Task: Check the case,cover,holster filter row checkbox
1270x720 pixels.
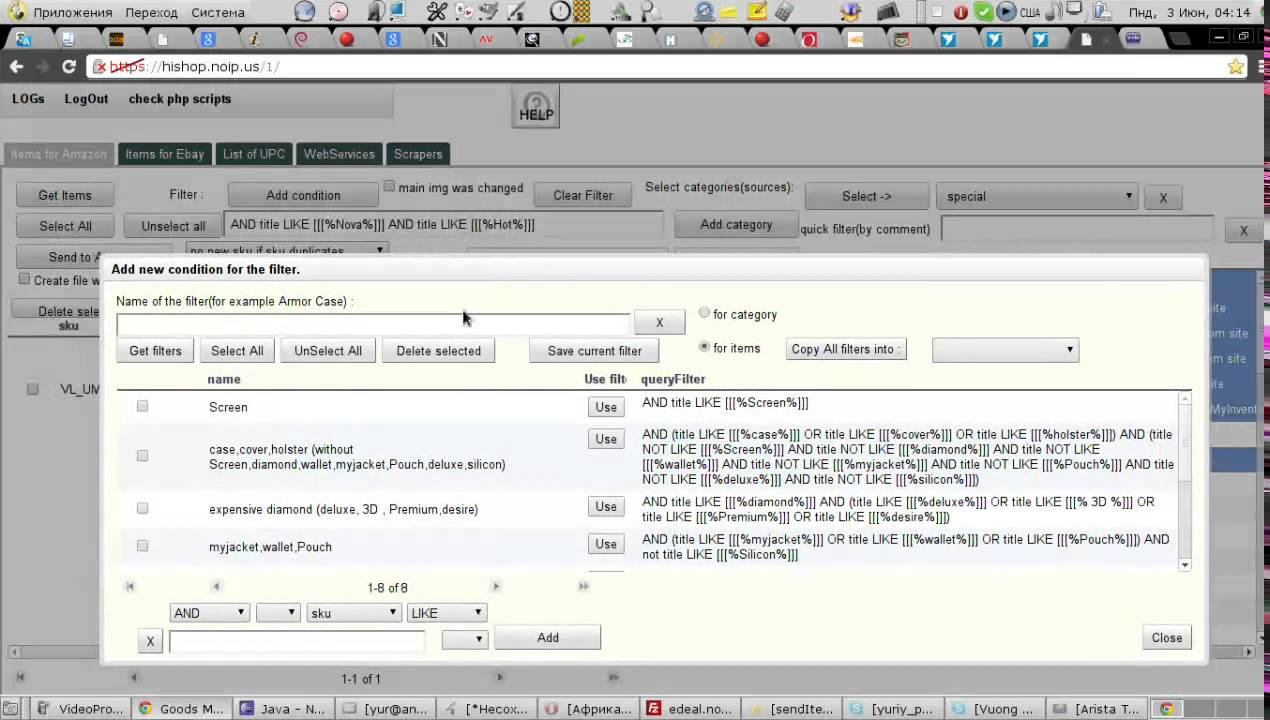Action: pos(142,455)
